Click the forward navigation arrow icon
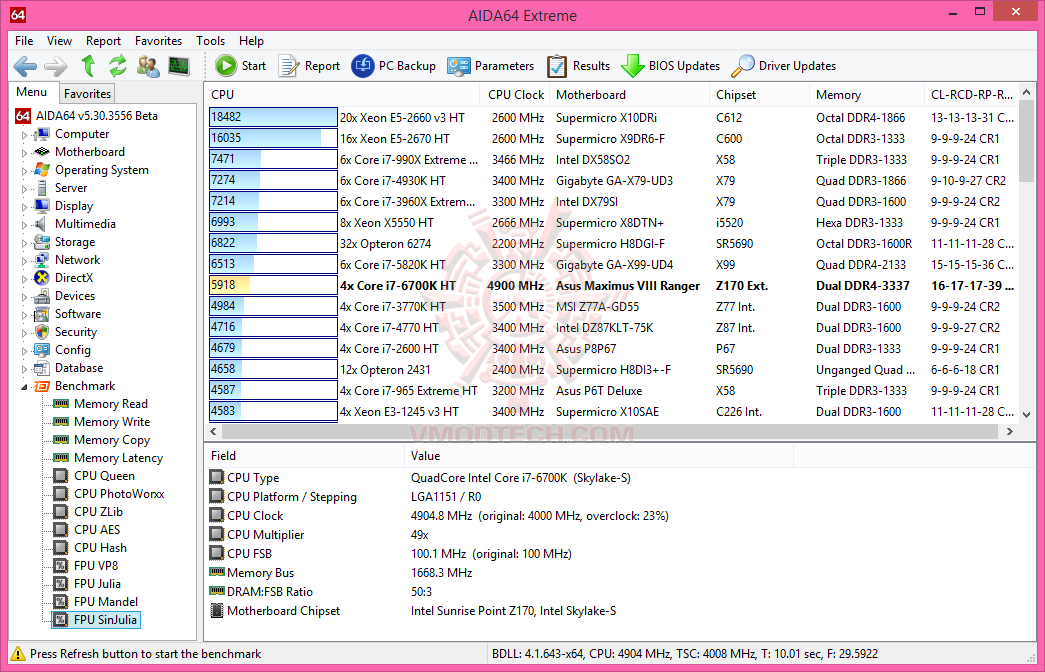 pyautogui.click(x=56, y=66)
